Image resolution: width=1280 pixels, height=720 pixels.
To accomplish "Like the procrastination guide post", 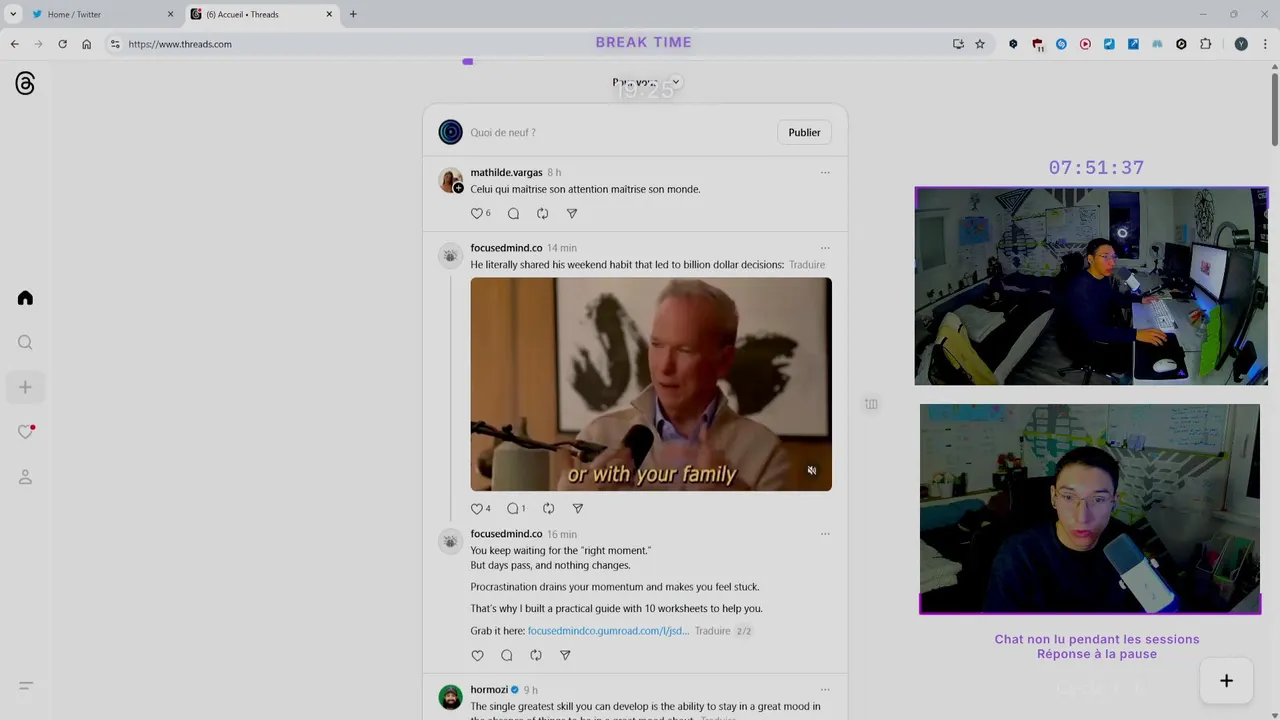I will 477,655.
